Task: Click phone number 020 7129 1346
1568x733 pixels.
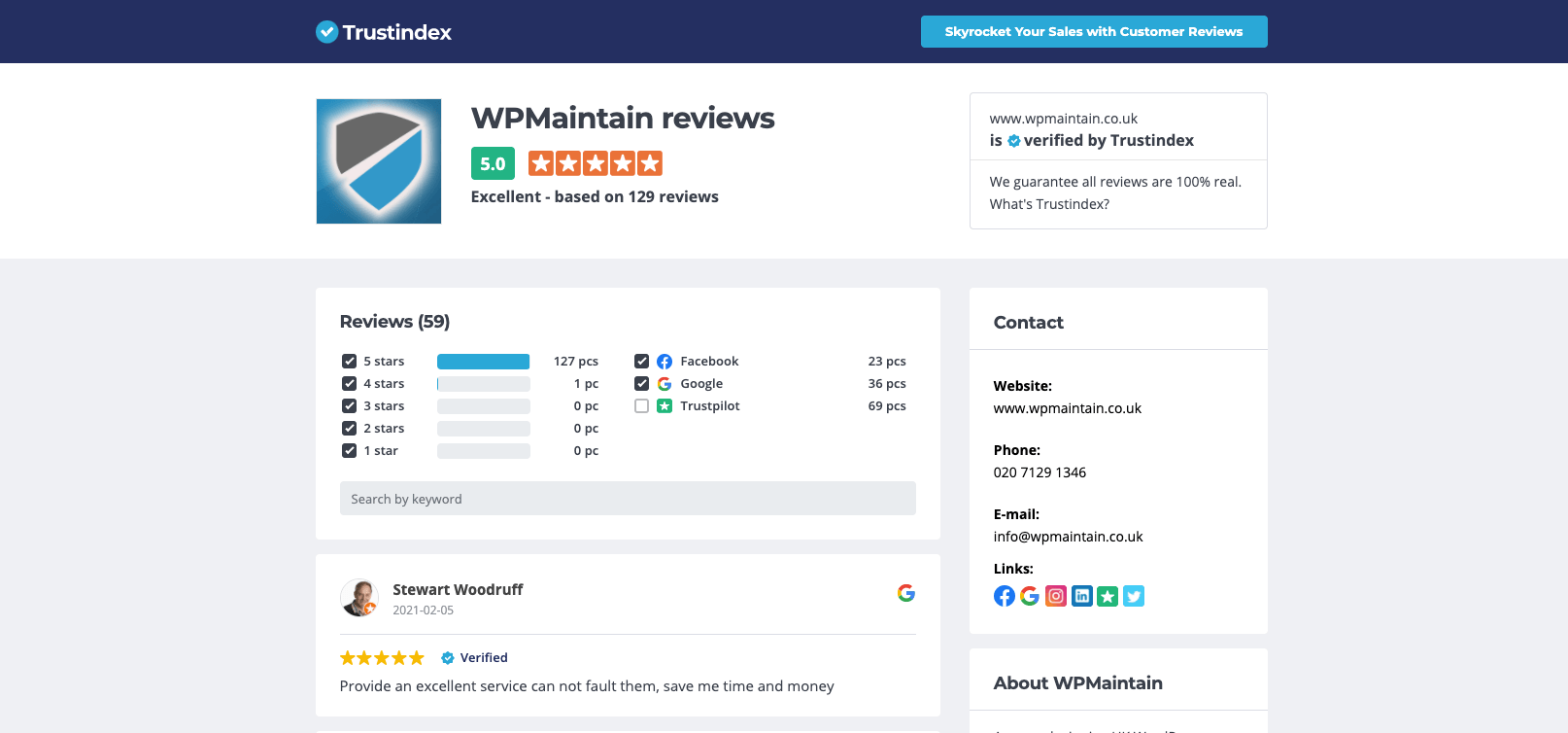Action: point(1040,472)
